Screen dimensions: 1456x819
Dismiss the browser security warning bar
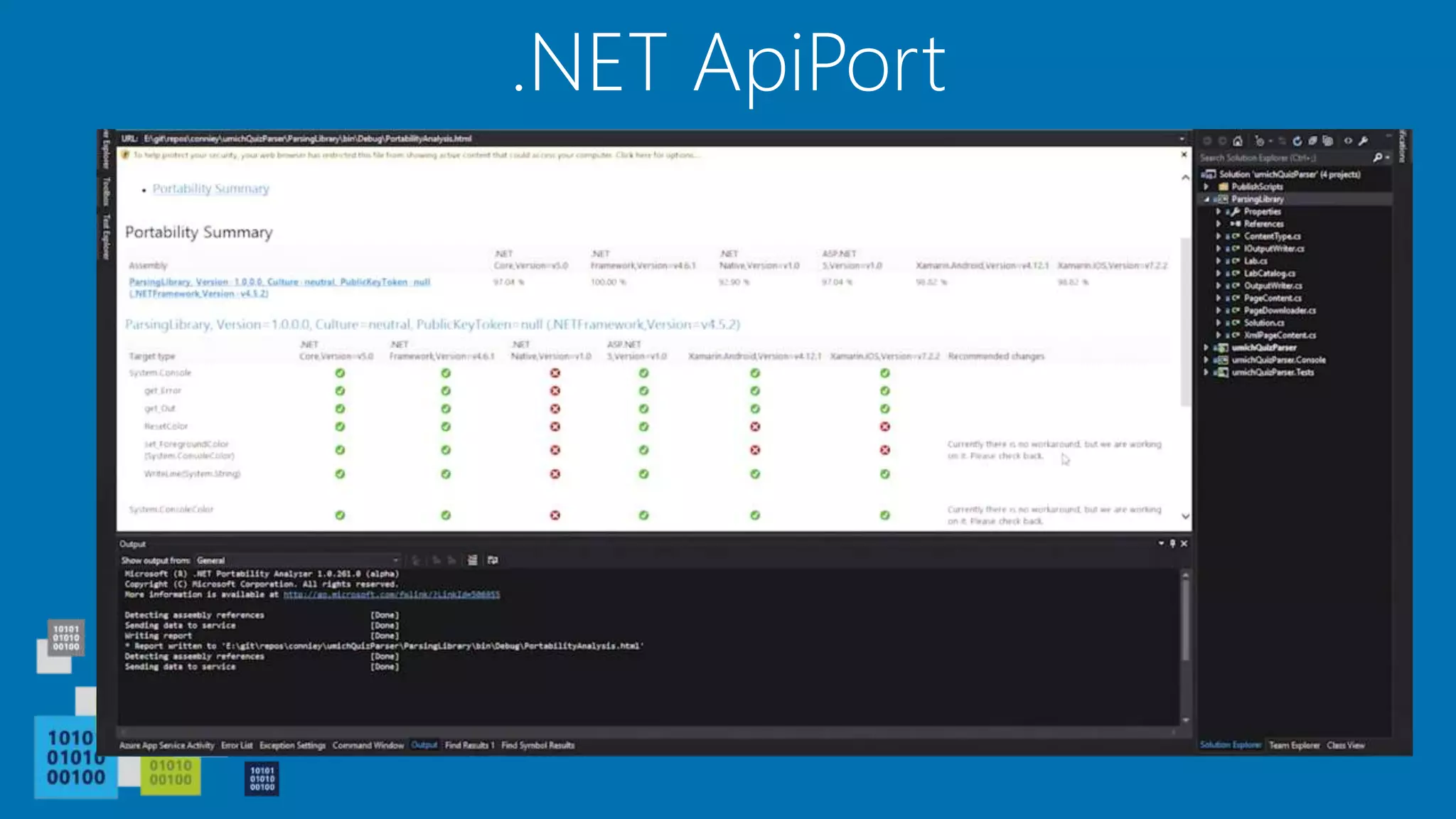1184,154
